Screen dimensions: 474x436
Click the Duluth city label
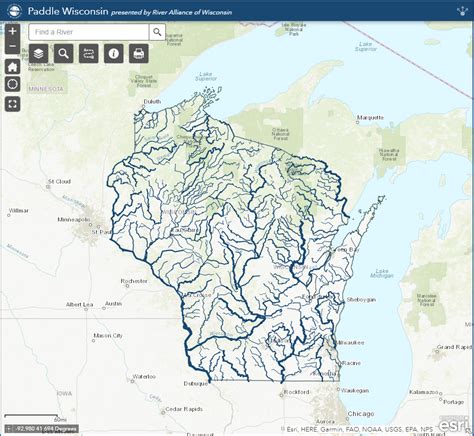[x=152, y=101]
